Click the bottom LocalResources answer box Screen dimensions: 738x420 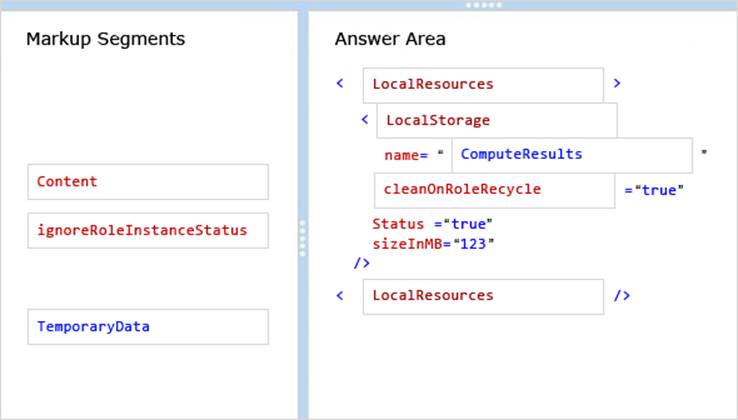(x=482, y=296)
